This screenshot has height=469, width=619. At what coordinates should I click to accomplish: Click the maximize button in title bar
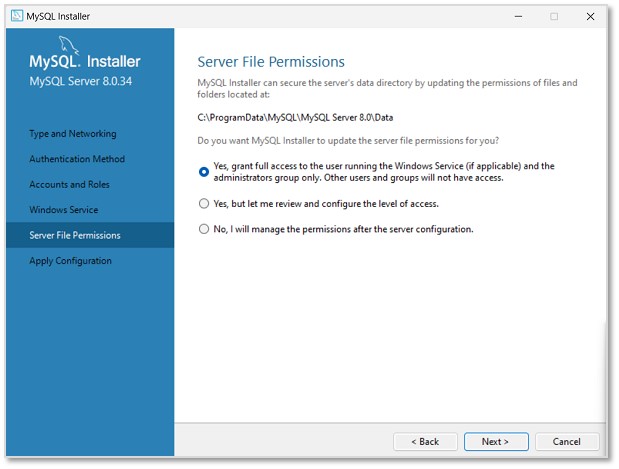pos(554,16)
